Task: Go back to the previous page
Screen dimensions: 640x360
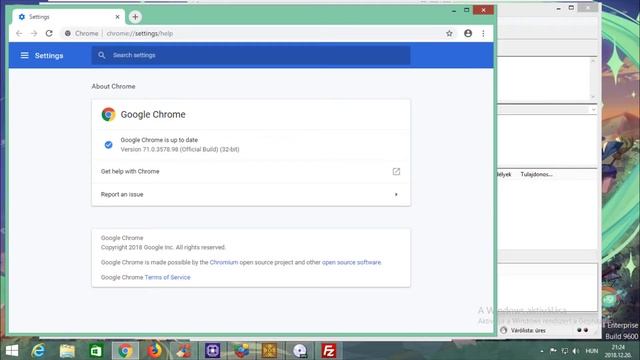Action: pyautogui.click(x=19, y=33)
